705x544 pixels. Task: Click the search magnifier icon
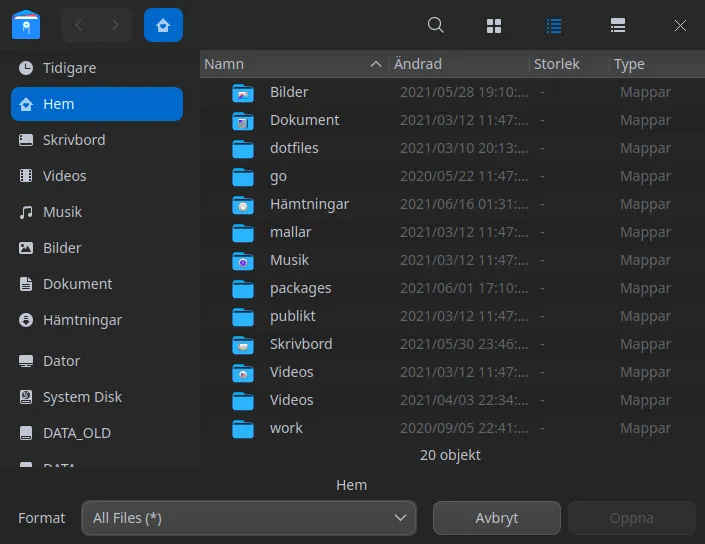point(435,25)
